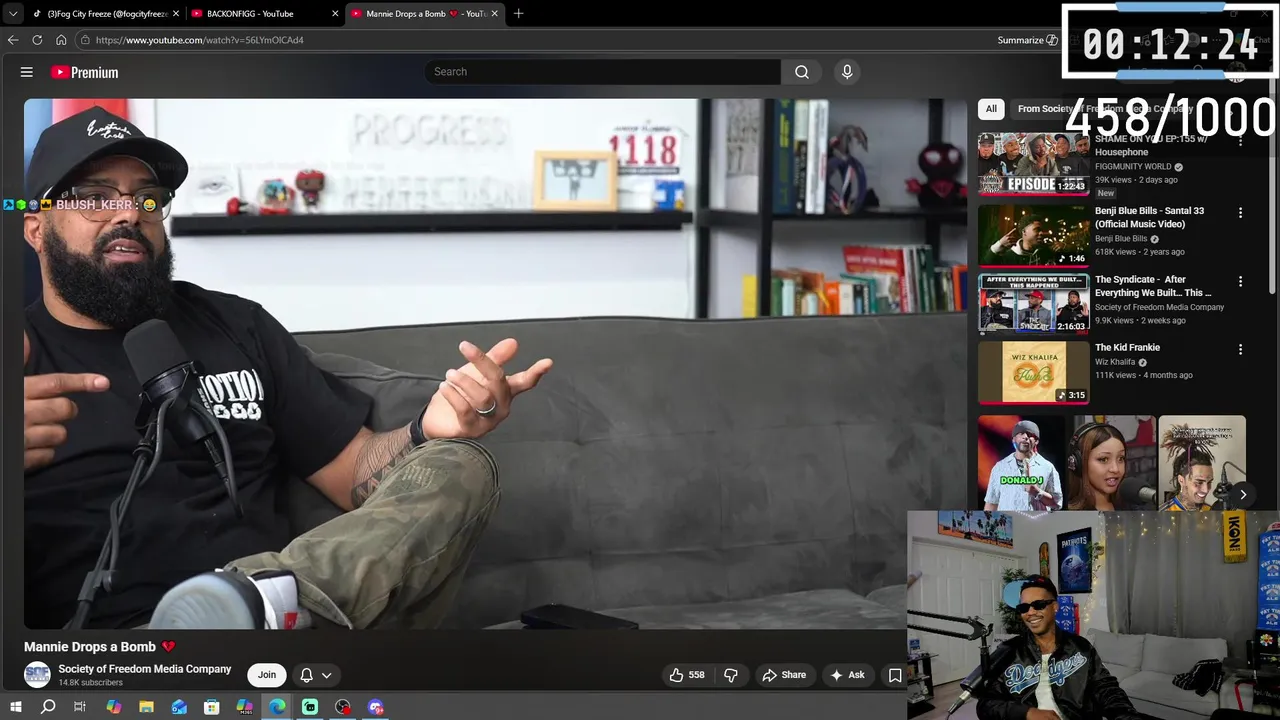1280x720 pixels.
Task: Open FIGGMUNITY WORLD channel name
Action: (x=1133, y=167)
